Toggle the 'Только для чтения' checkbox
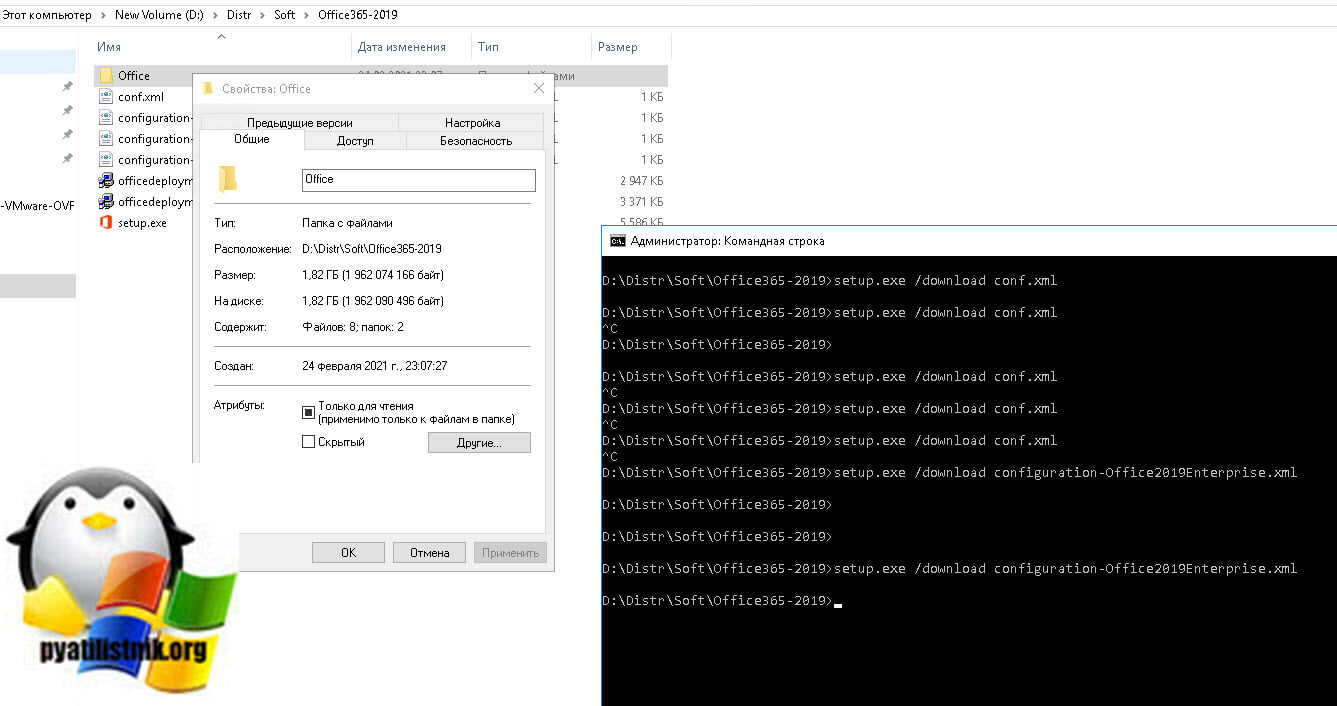Viewport: 1337px width, 706px height. point(308,412)
